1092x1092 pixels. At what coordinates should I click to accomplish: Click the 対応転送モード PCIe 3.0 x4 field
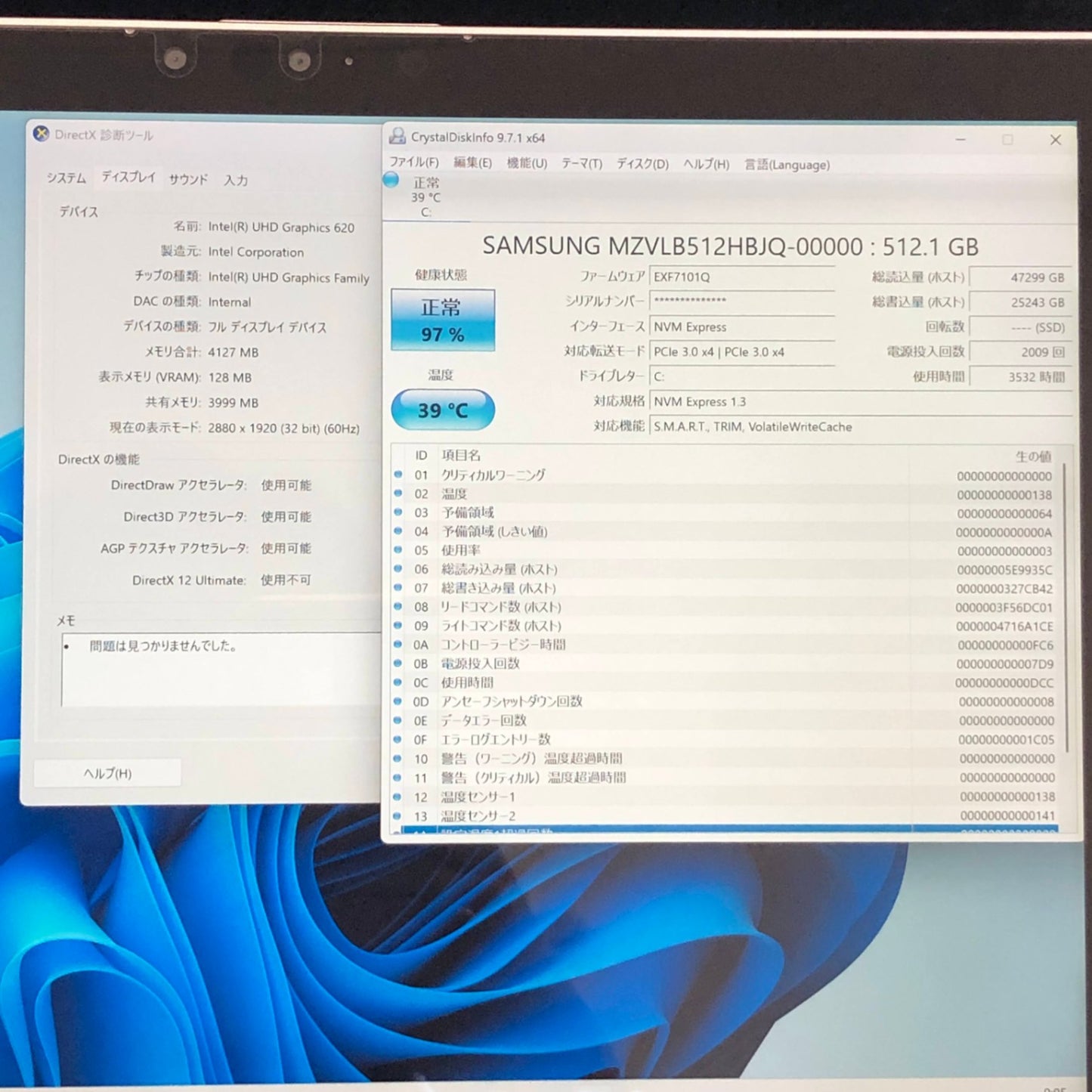[x=742, y=351]
